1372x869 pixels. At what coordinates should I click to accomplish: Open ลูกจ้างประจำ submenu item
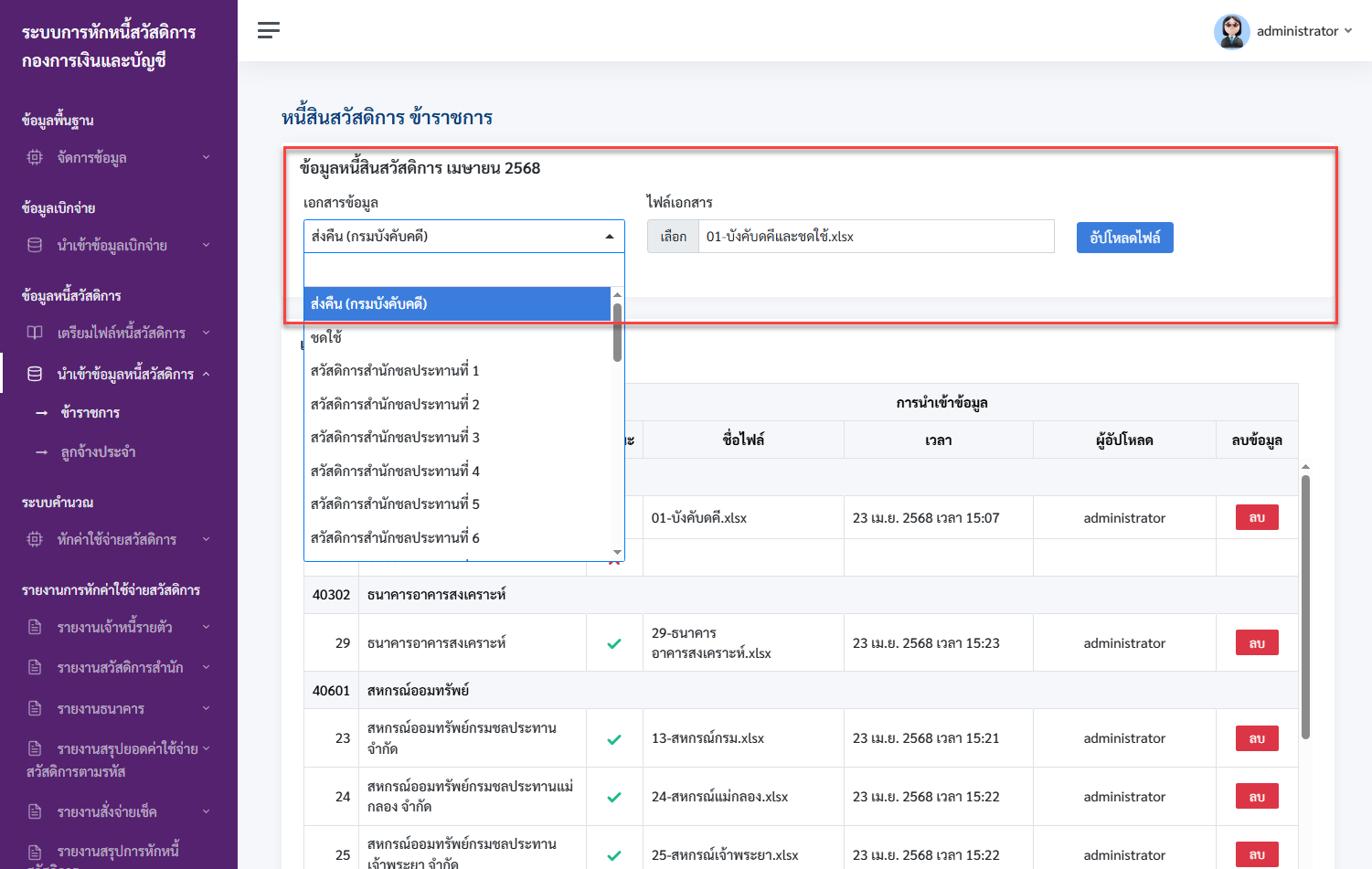(98, 452)
